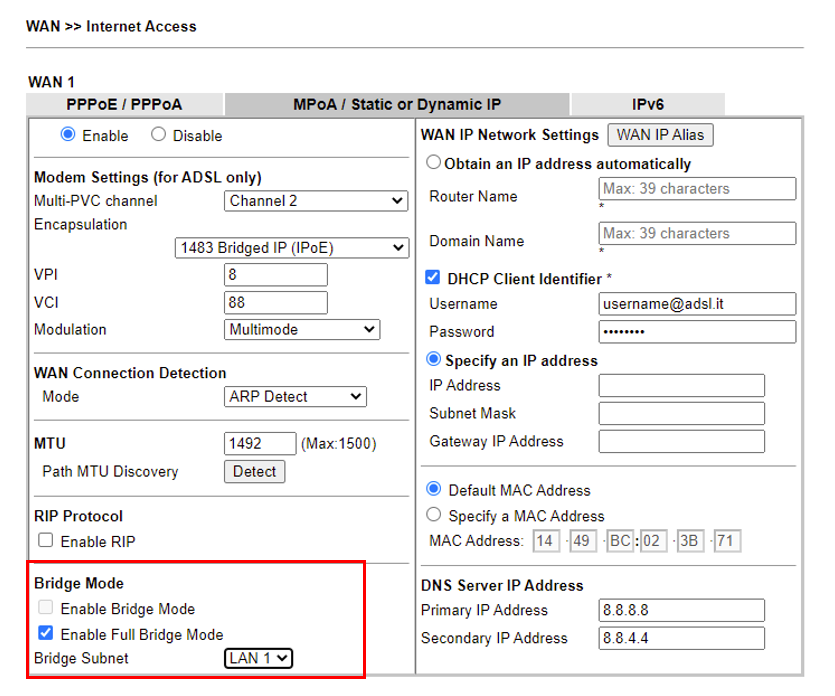The height and width of the screenshot is (696, 835).
Task: Click the MAC Address field containing 49
Action: click(583, 541)
